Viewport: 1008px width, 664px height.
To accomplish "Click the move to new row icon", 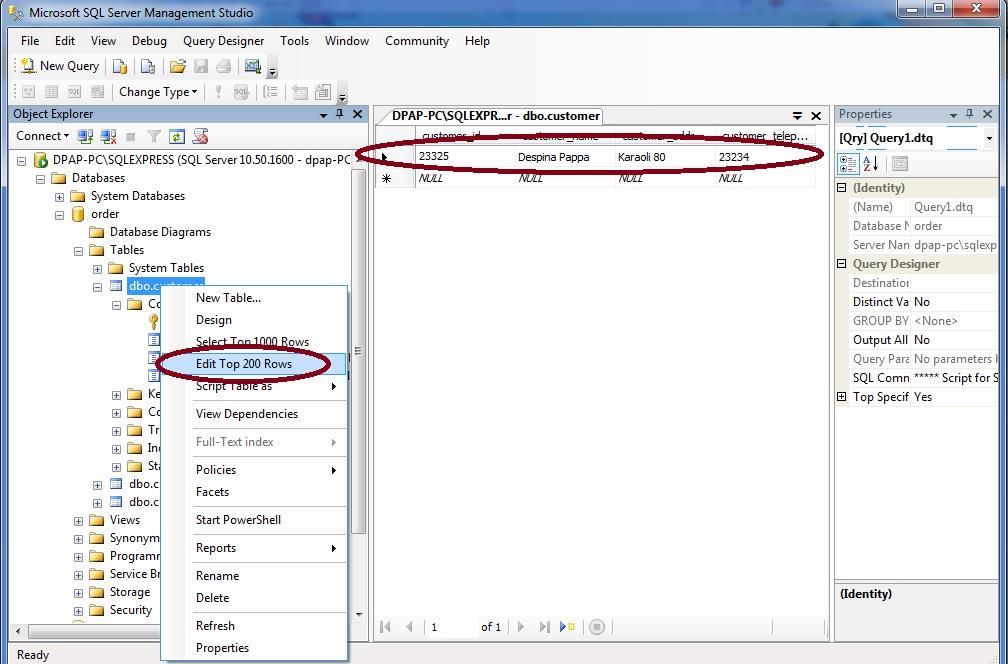I will [x=568, y=627].
